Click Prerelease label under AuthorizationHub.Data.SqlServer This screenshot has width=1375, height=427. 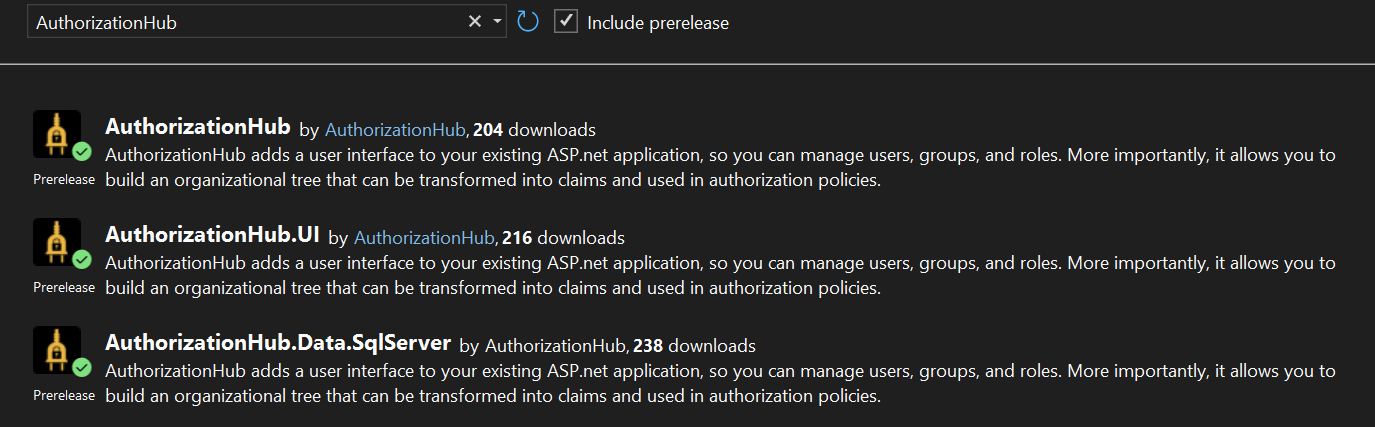pos(64,395)
